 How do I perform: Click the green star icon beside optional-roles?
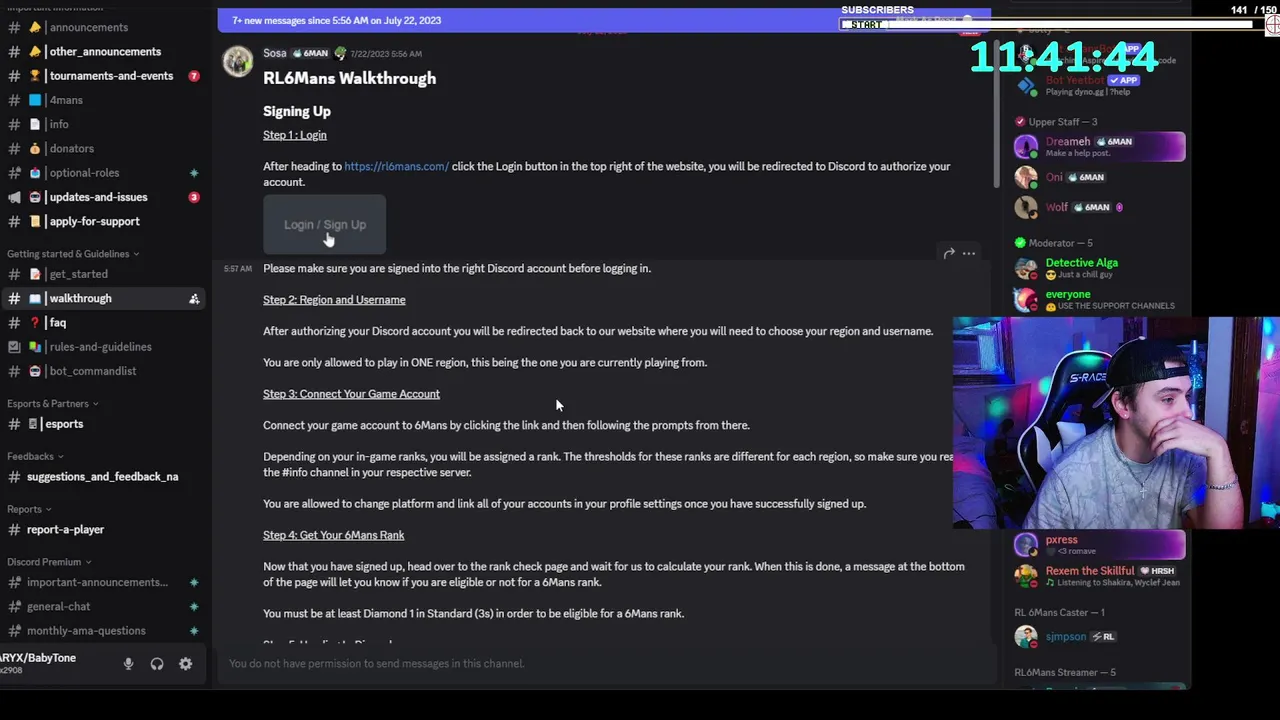point(194,173)
